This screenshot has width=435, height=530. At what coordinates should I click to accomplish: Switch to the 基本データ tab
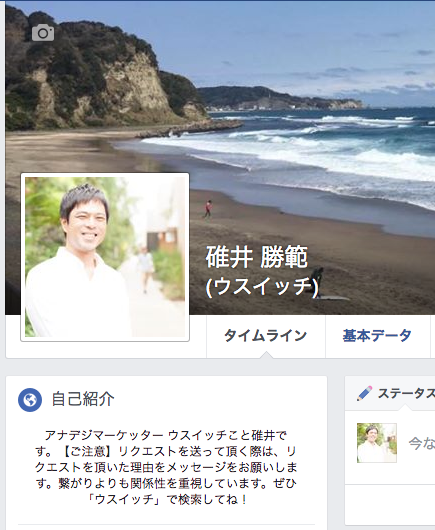click(x=377, y=336)
